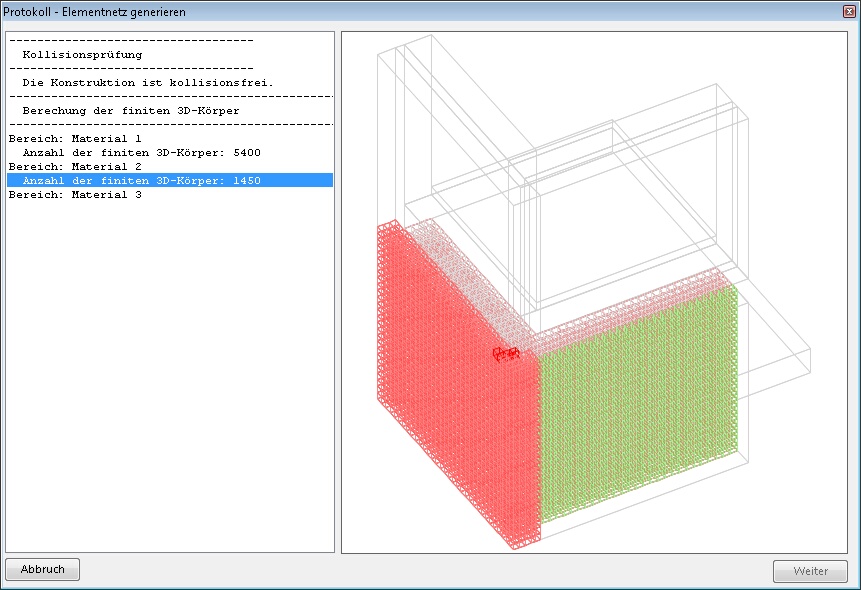Select the row showing 5400 3D-Körper

(x=170, y=152)
